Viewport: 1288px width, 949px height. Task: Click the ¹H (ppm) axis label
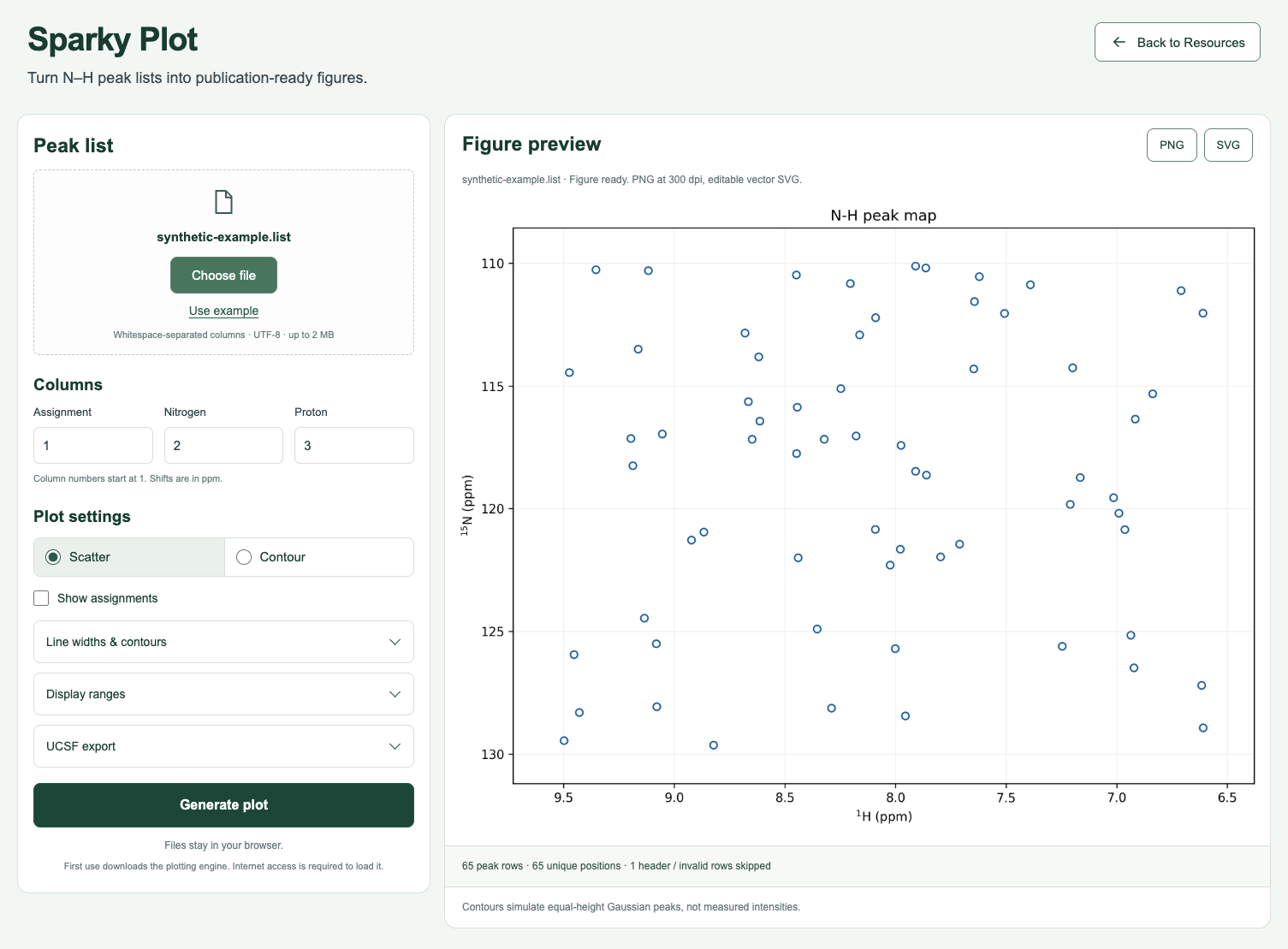point(883,816)
